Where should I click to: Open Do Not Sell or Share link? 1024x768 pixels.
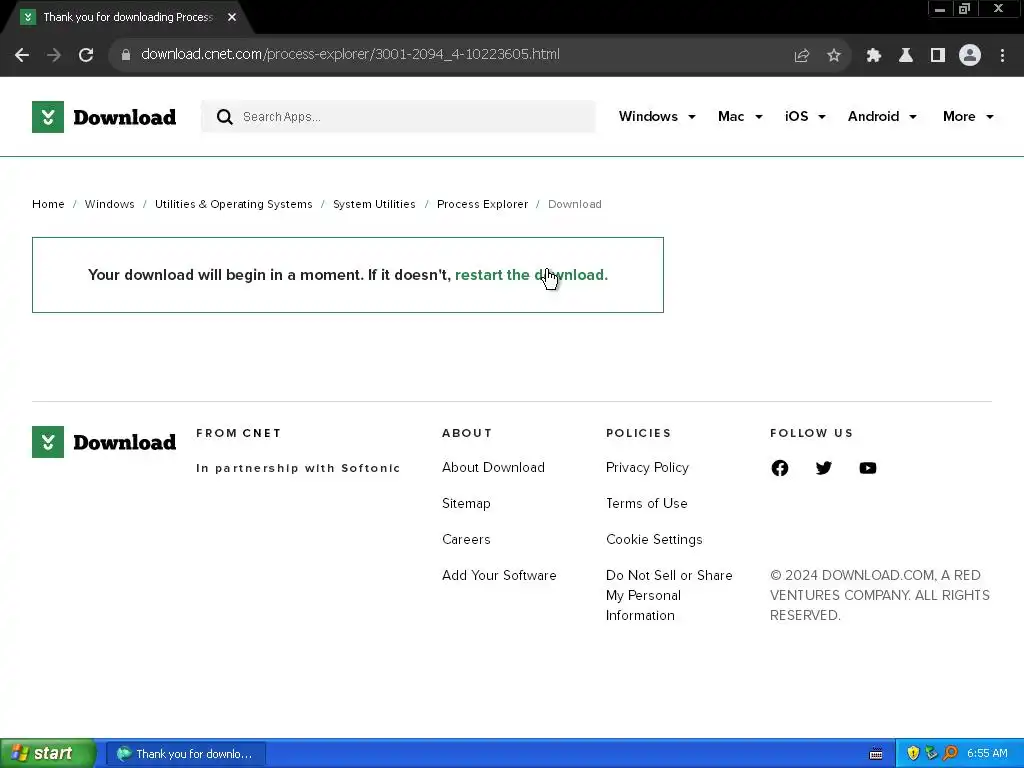coord(669,595)
